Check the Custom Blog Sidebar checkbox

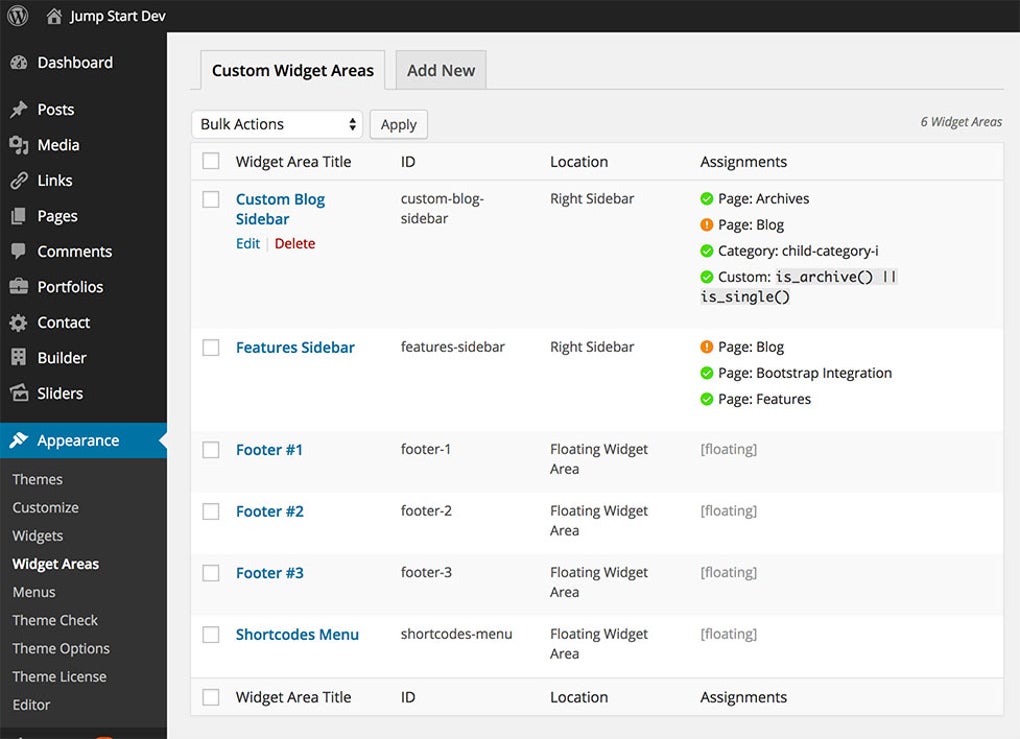tap(211, 199)
